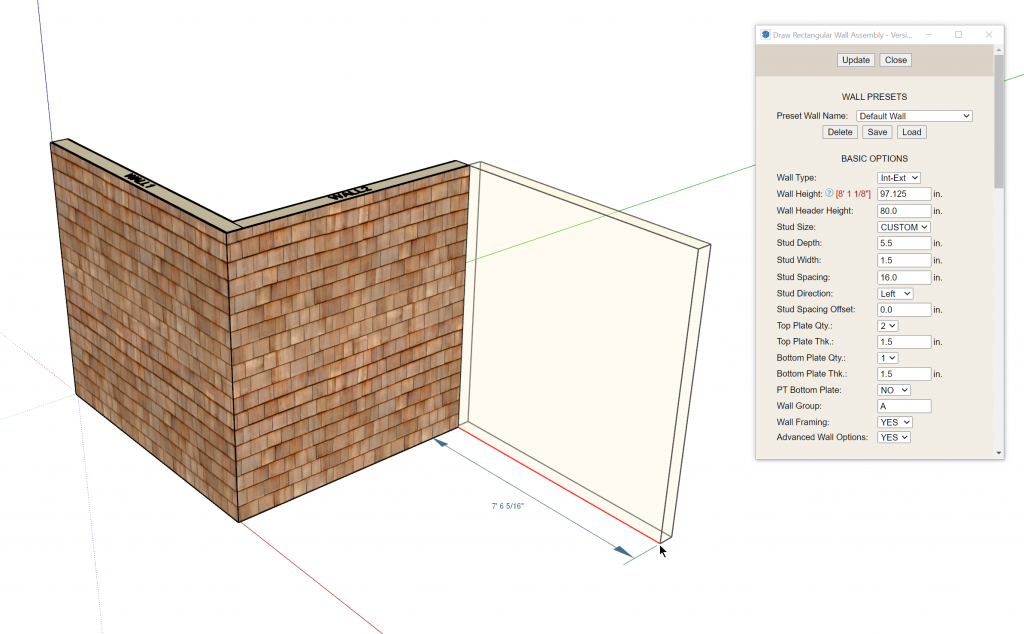Open the Preset Wall Name dropdown
Viewport: 1024px width, 634px height.
[914, 116]
